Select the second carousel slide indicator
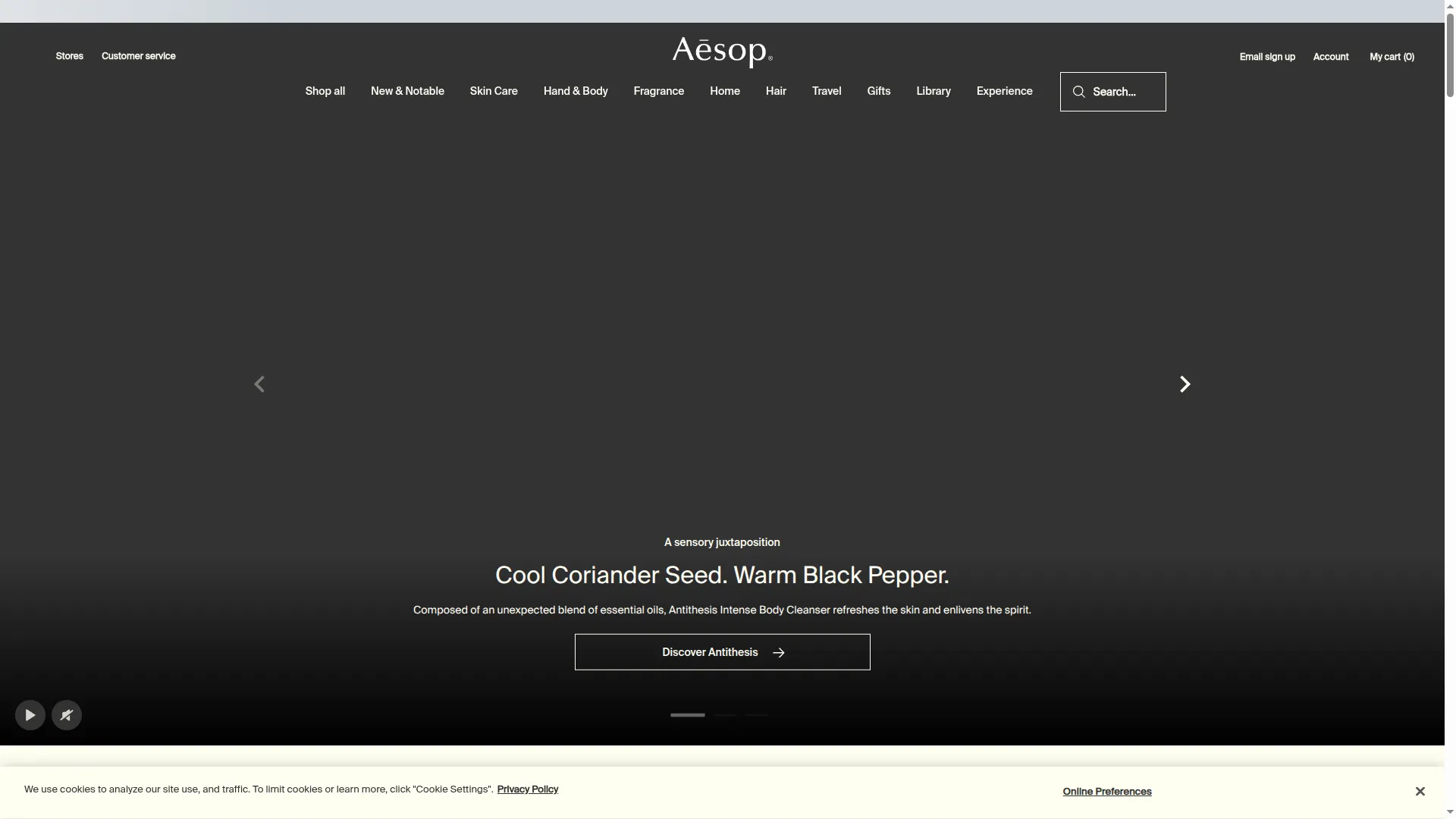The image size is (1456, 819). (x=725, y=715)
